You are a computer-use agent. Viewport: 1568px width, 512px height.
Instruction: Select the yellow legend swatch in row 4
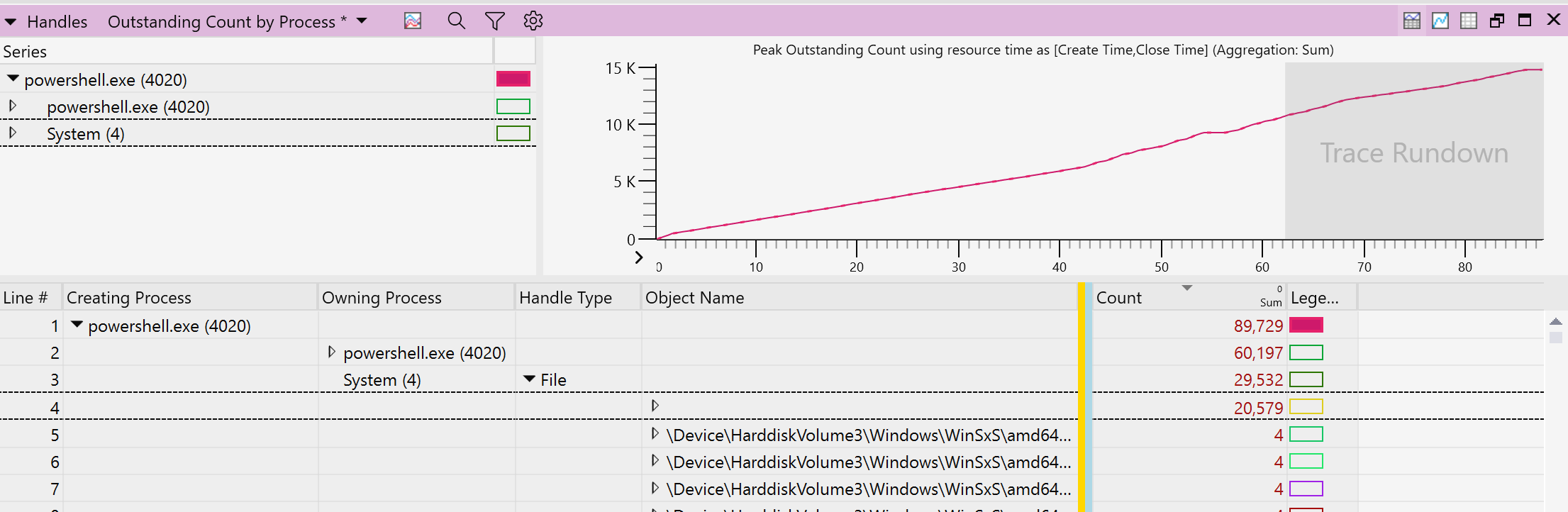[1306, 407]
